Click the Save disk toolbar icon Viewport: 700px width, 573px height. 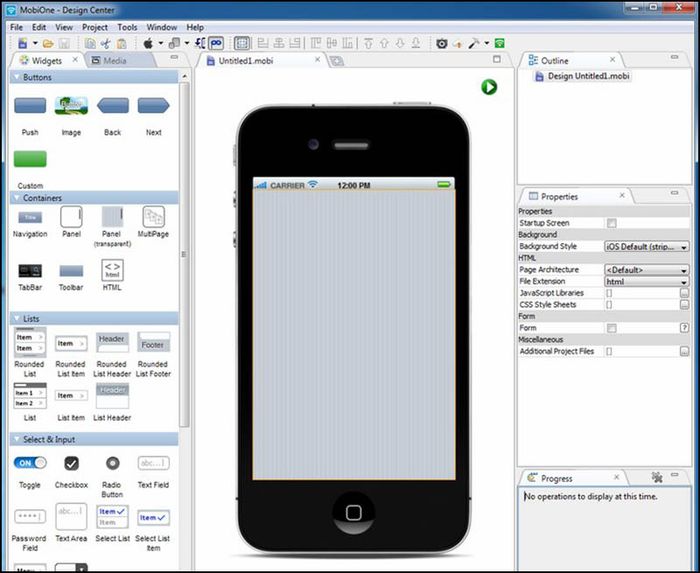pos(64,44)
